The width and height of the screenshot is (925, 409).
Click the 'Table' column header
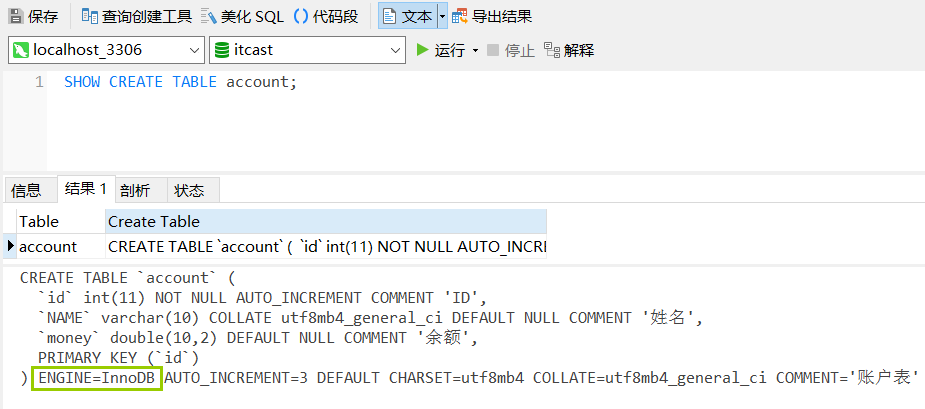pyautogui.click(x=61, y=221)
